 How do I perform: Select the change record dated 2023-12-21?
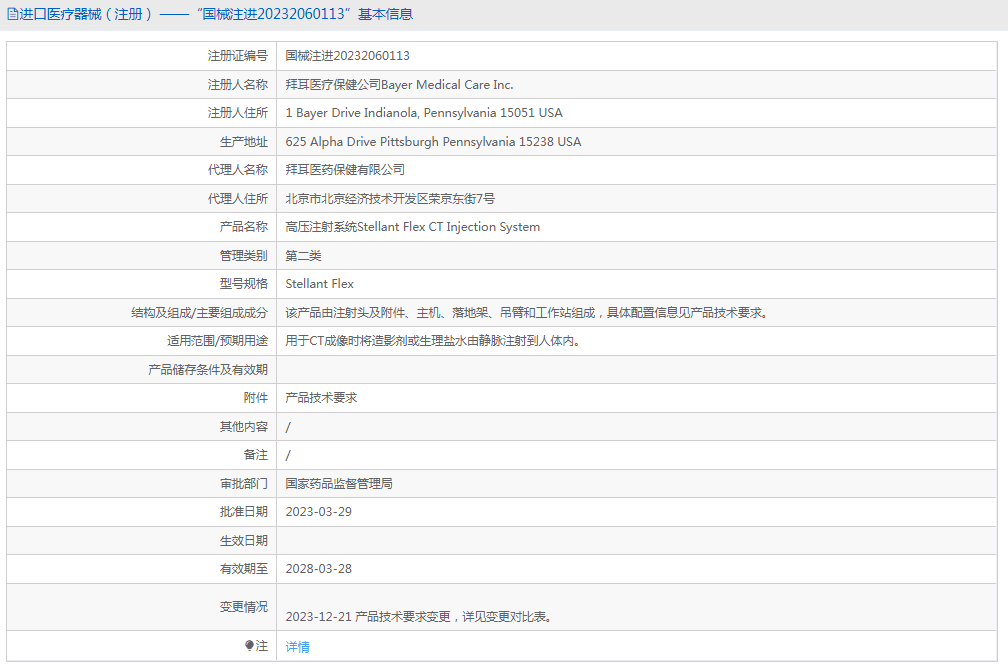[x=419, y=617]
